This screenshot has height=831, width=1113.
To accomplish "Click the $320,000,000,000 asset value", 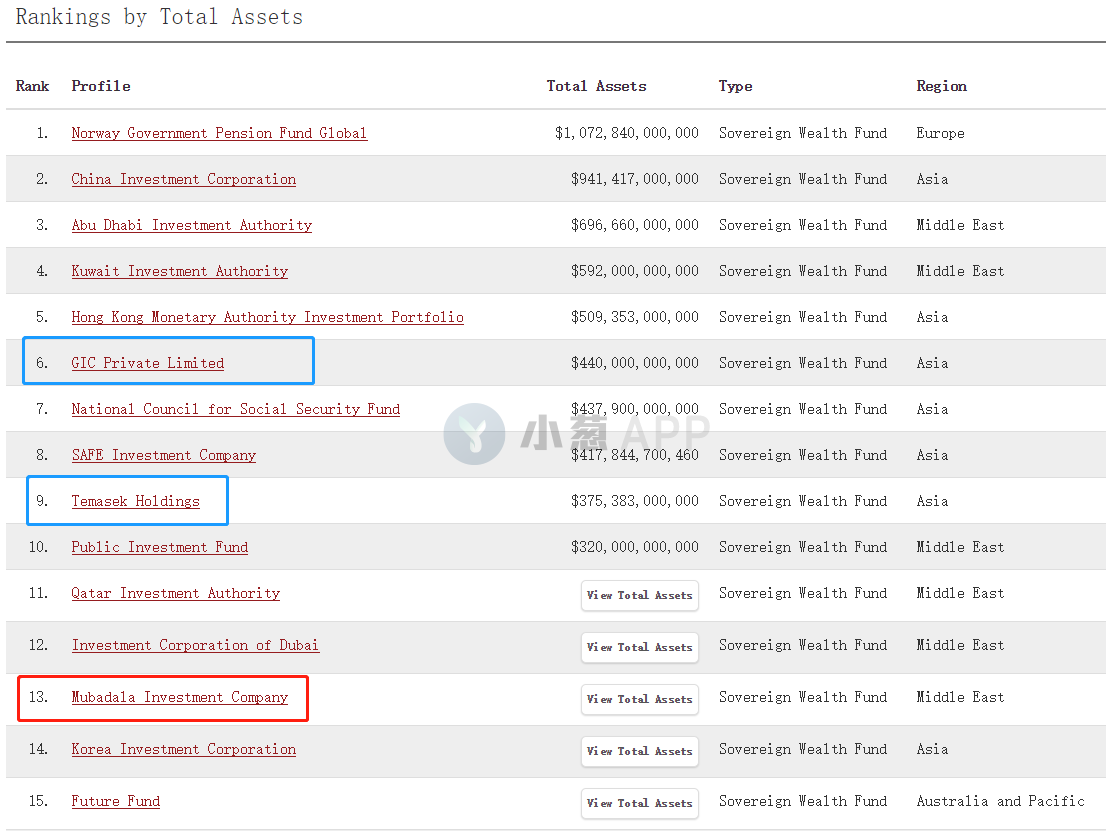I will (x=635, y=548).
